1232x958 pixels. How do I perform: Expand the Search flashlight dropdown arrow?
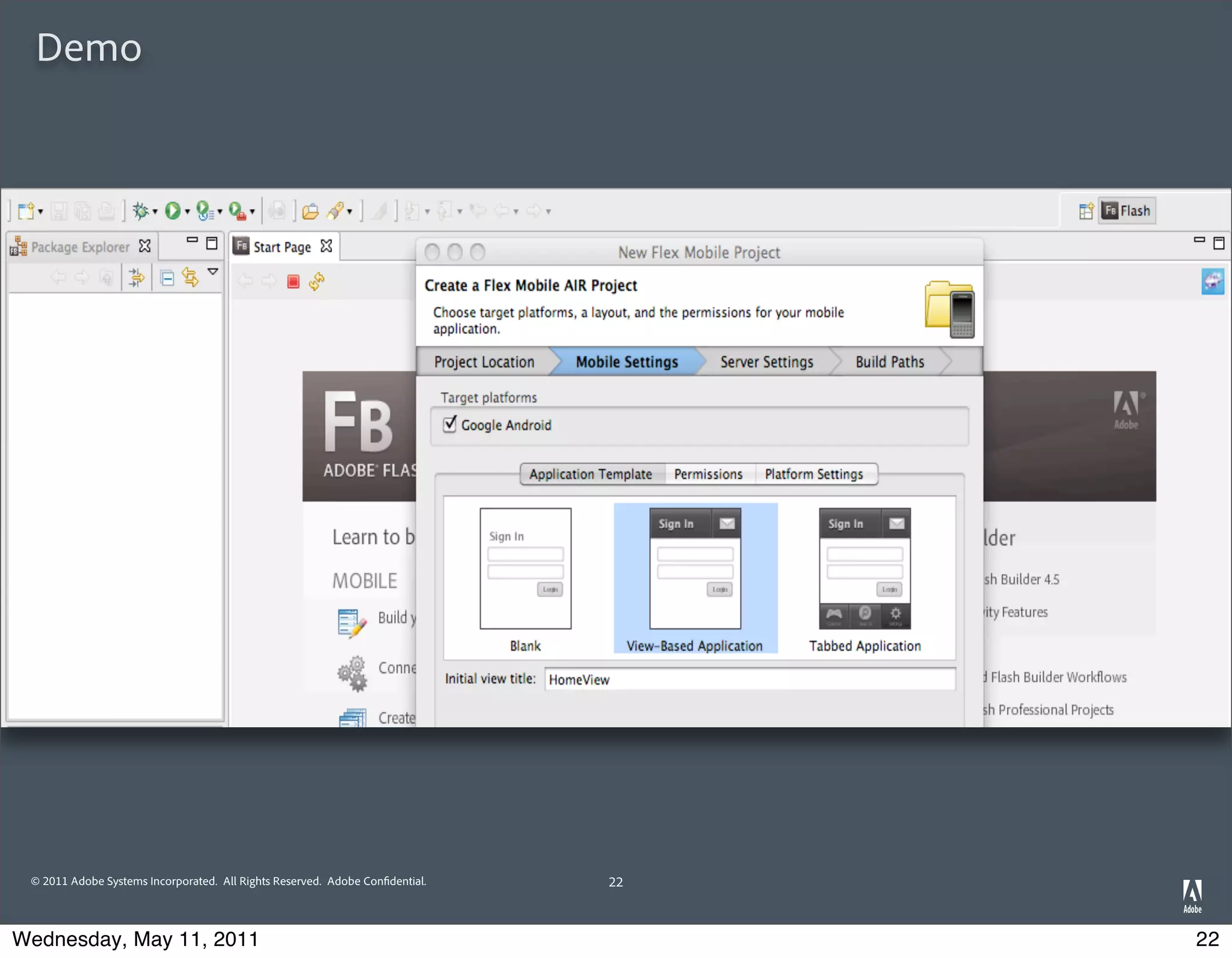[350, 212]
